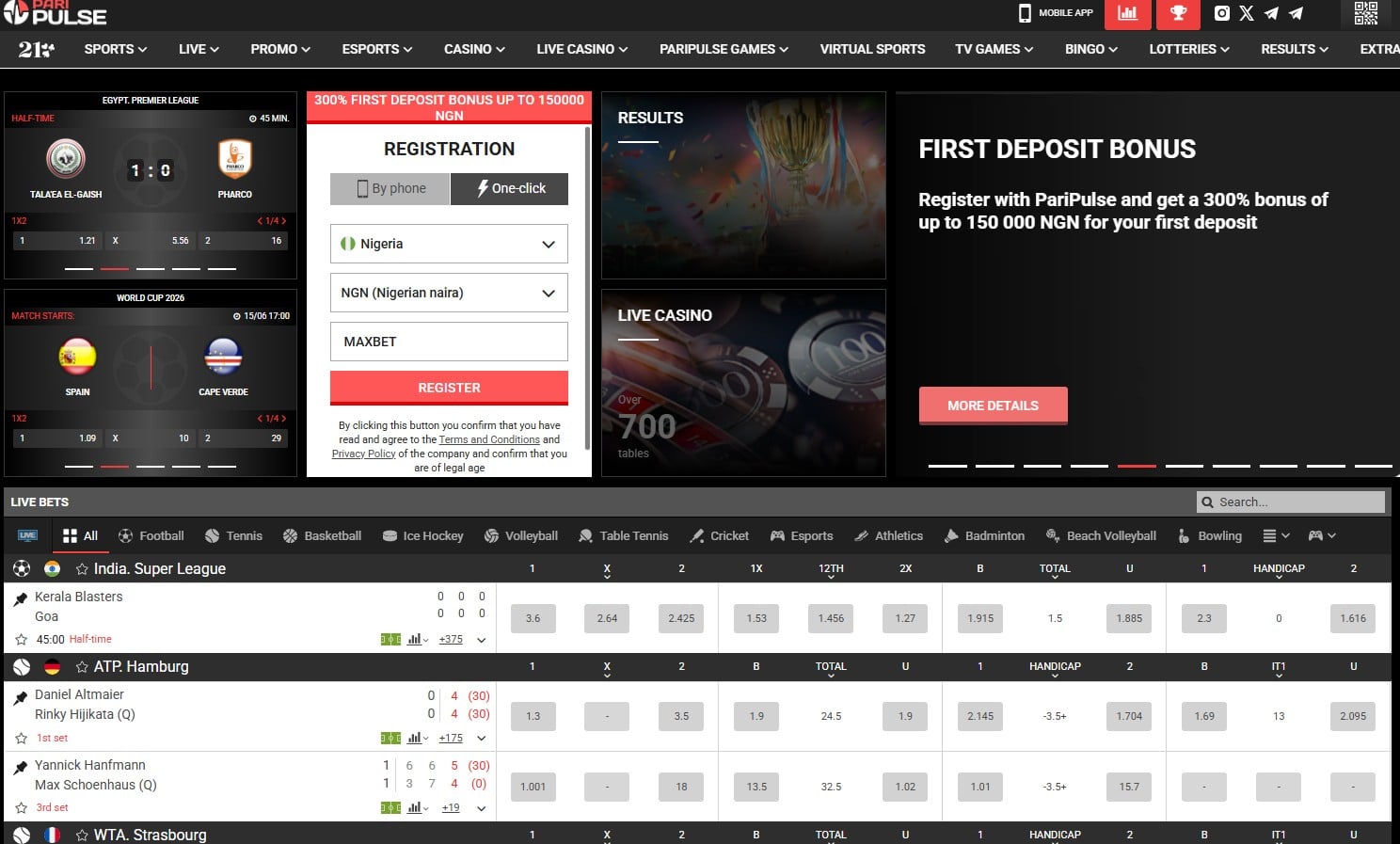Expand markets for Kerala Blasters match chevron

pos(481,640)
